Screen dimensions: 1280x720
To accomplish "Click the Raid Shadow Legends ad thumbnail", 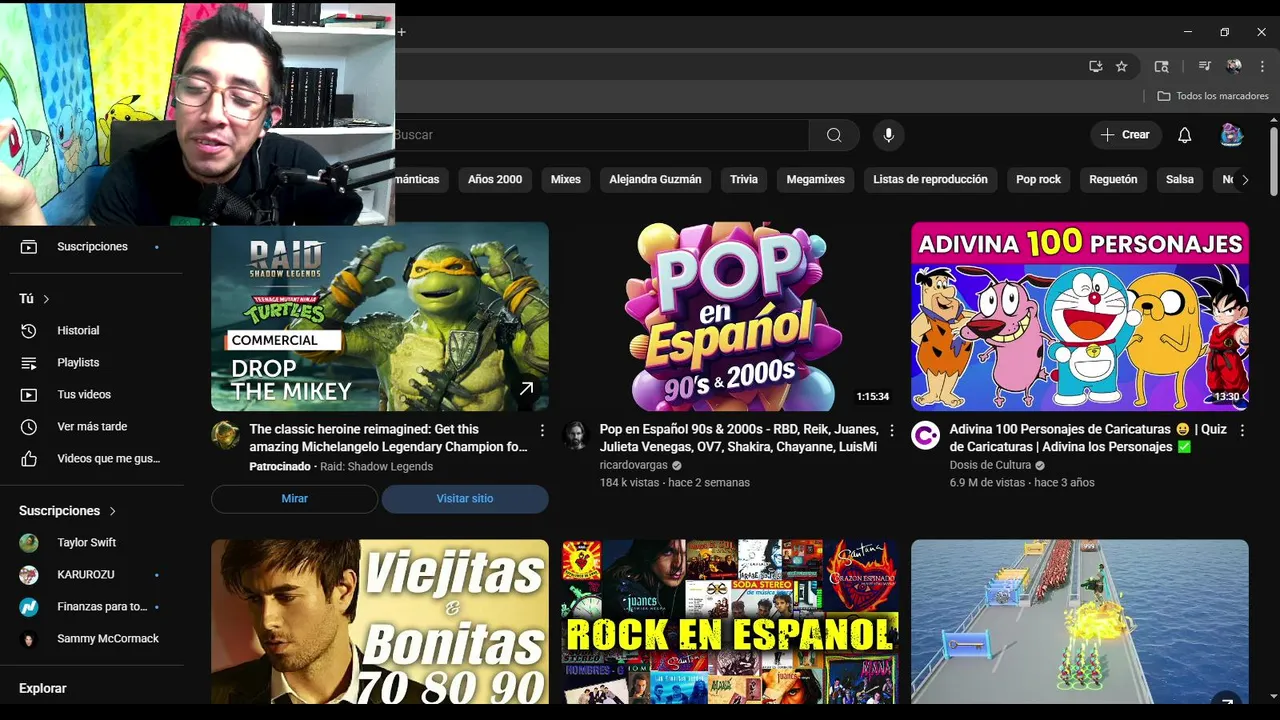I will coord(380,316).
